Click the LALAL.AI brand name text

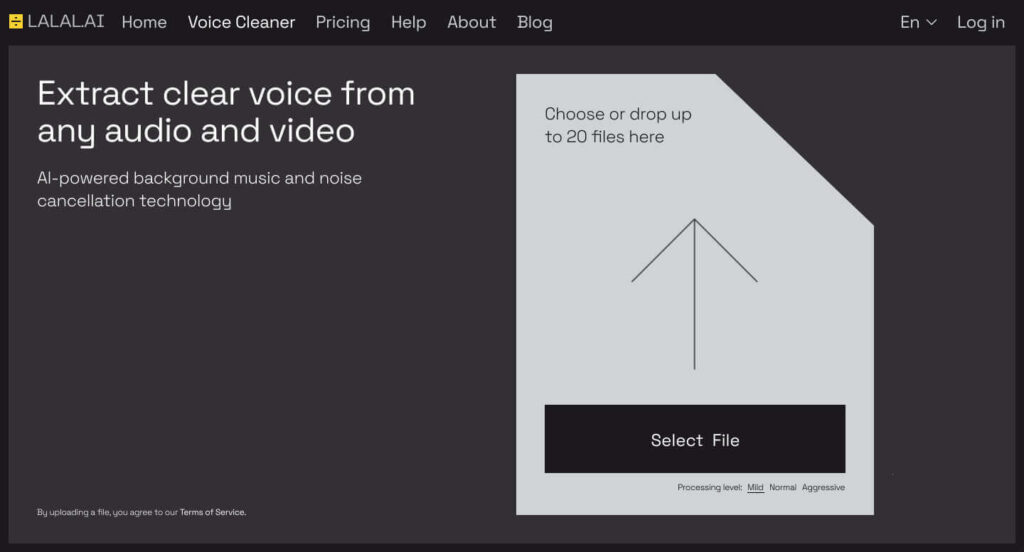[x=65, y=22]
